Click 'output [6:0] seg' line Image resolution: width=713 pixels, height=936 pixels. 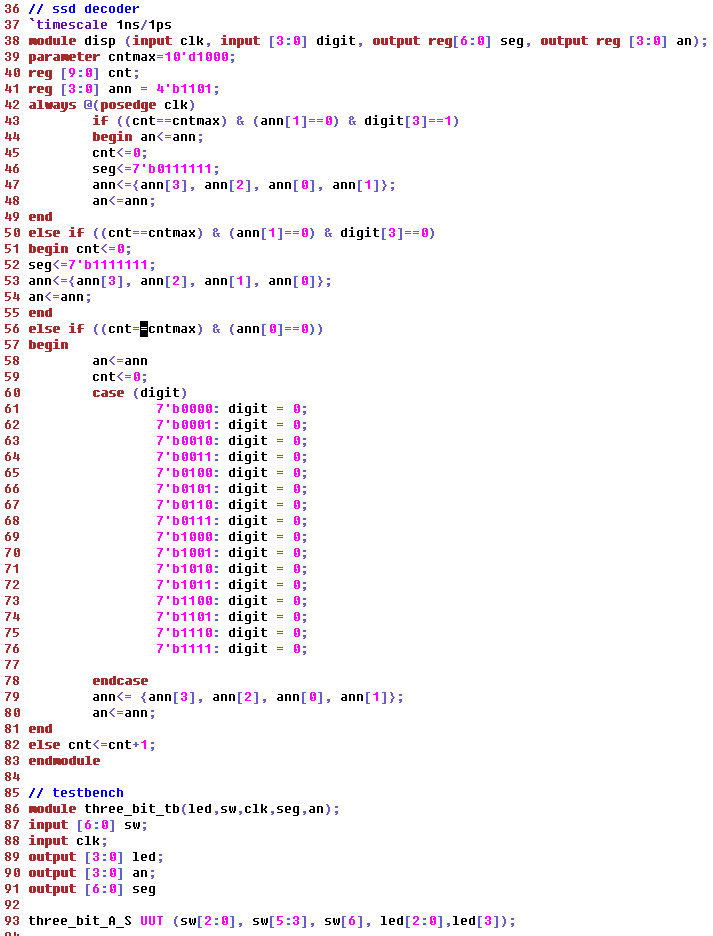[x=91, y=889]
